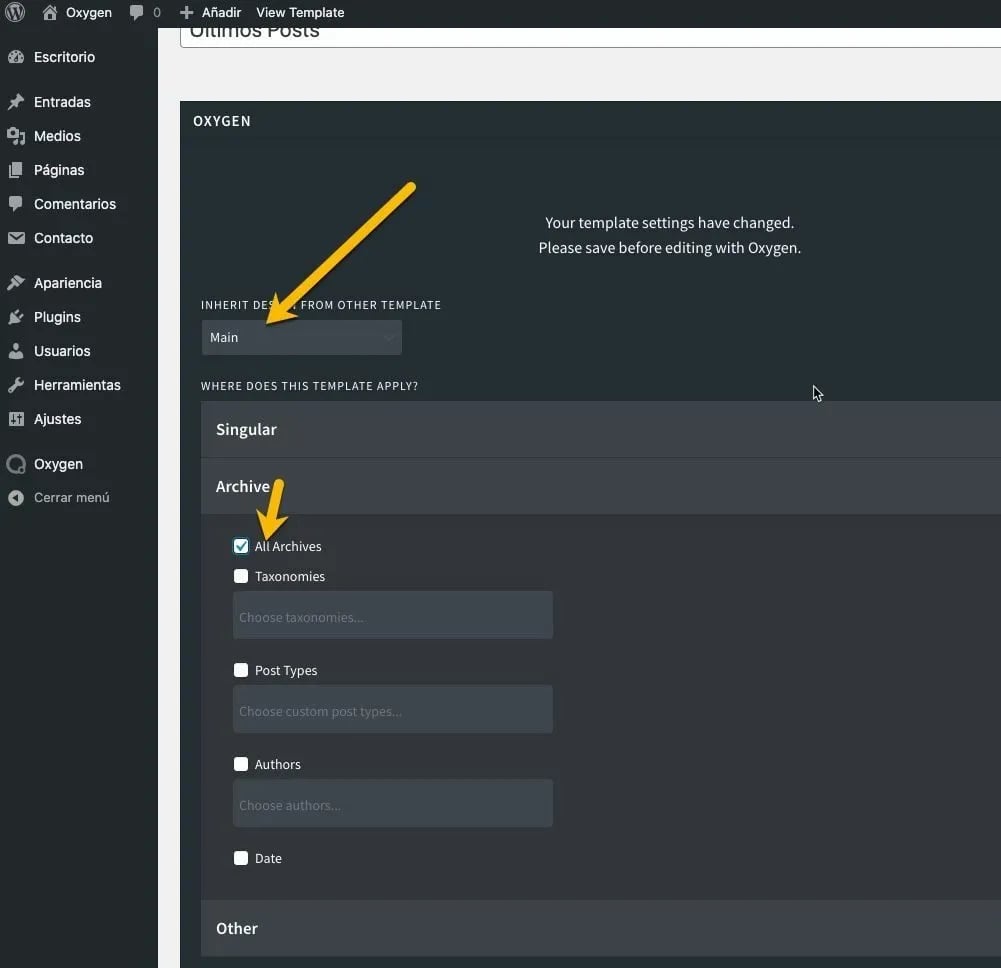The image size is (1001, 968).
Task: Click the Medios media icon
Action: 16,136
